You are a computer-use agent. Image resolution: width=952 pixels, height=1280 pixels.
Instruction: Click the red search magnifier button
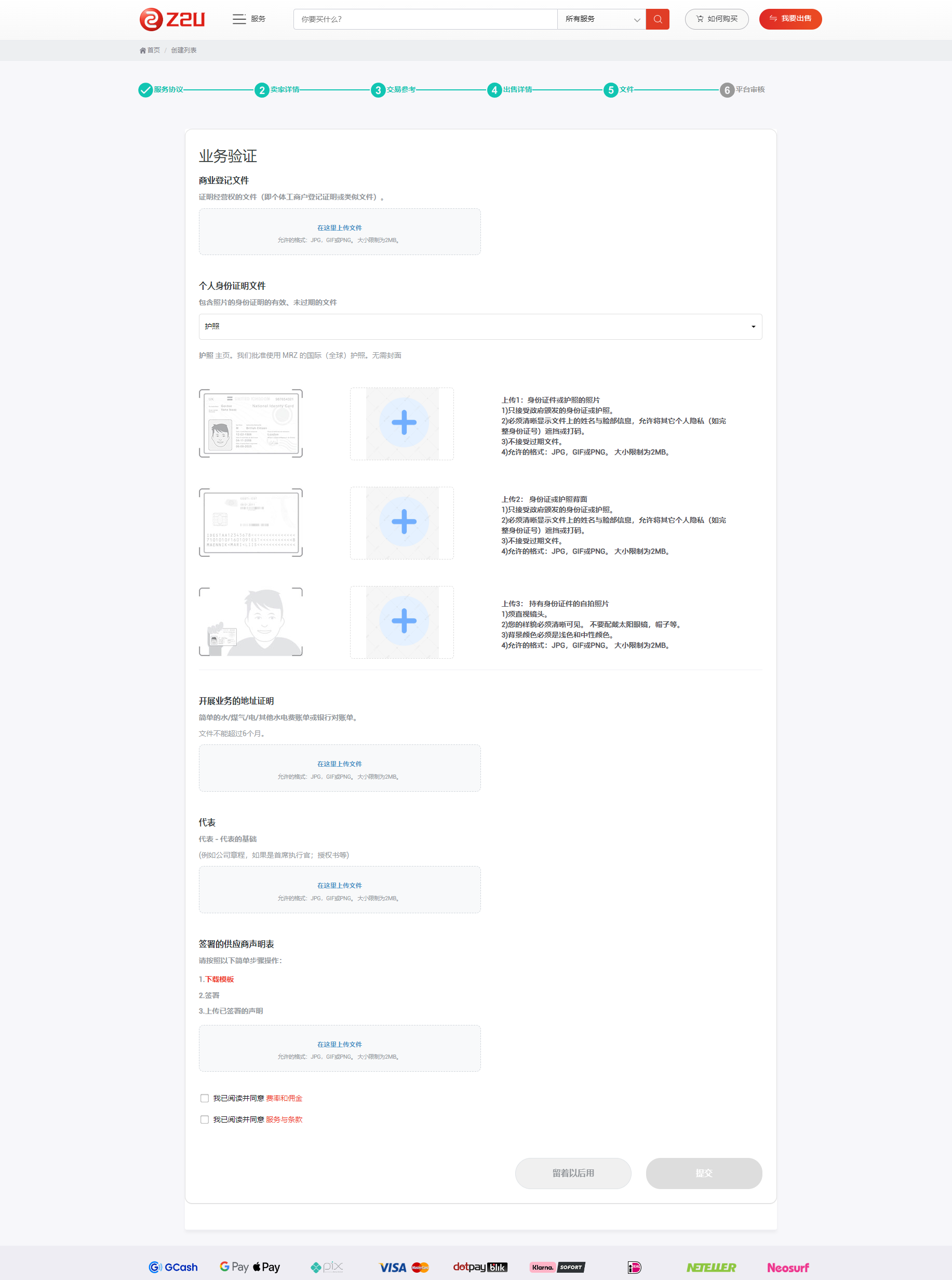[x=657, y=19]
